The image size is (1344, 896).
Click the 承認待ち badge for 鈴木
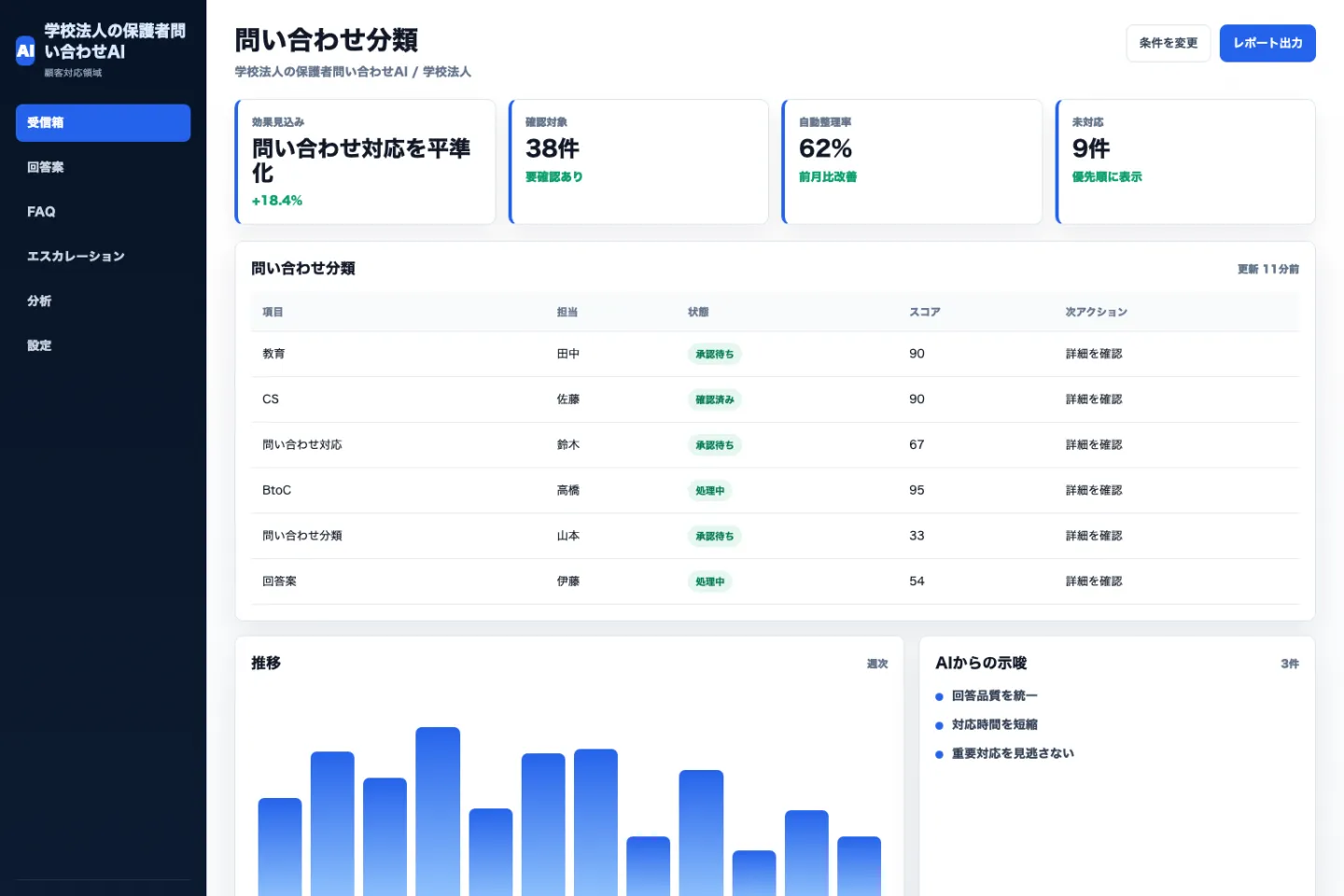(715, 445)
